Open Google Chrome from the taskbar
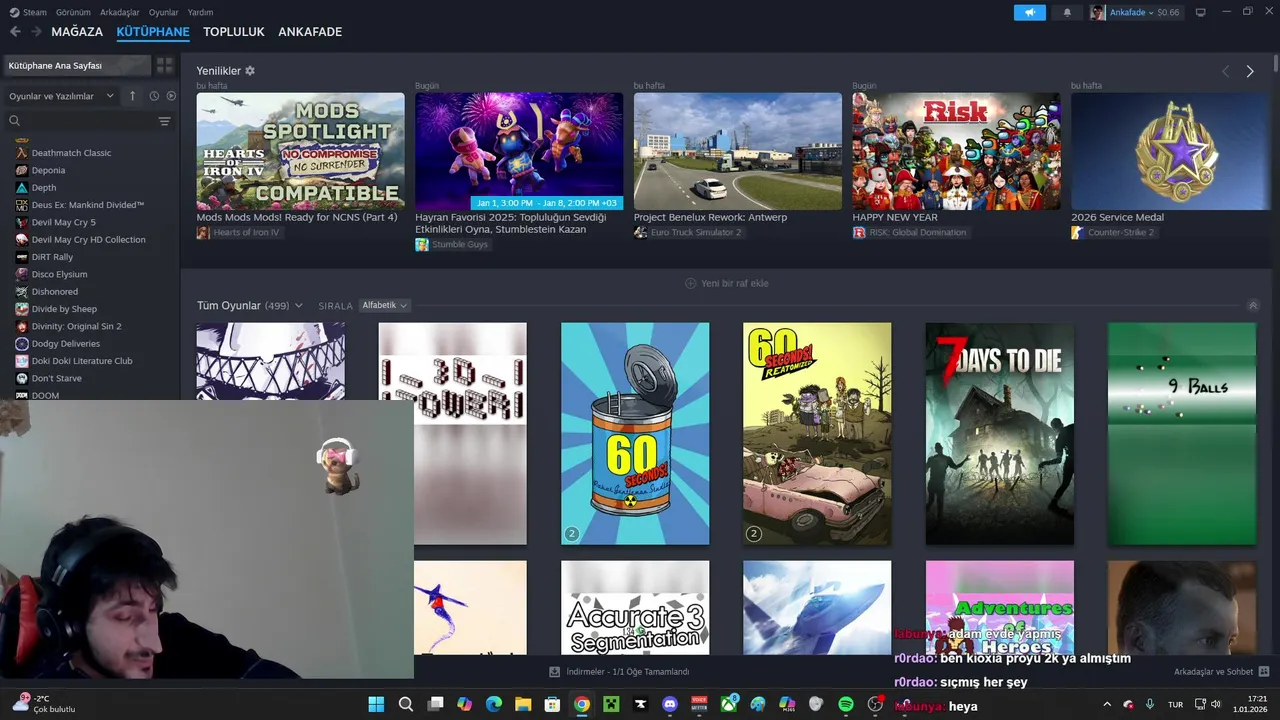 (582, 704)
